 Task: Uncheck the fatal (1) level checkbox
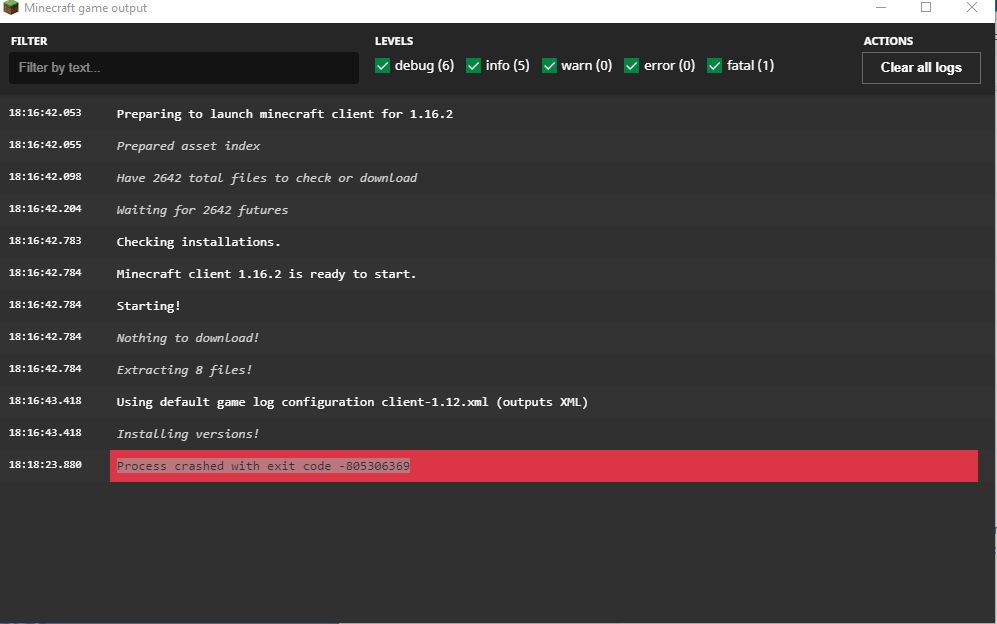click(x=715, y=66)
